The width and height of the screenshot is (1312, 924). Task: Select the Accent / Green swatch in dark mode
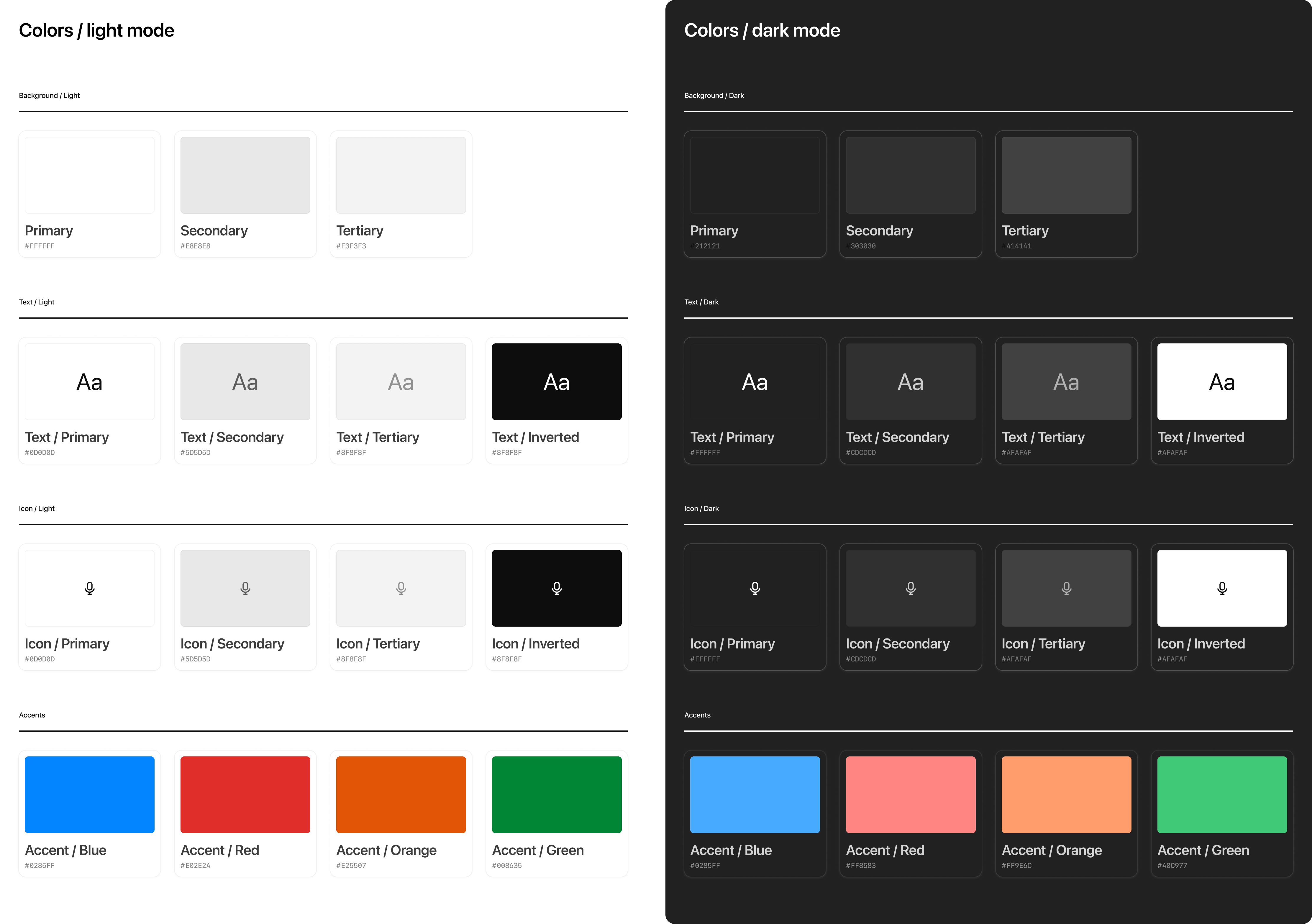click(1222, 794)
